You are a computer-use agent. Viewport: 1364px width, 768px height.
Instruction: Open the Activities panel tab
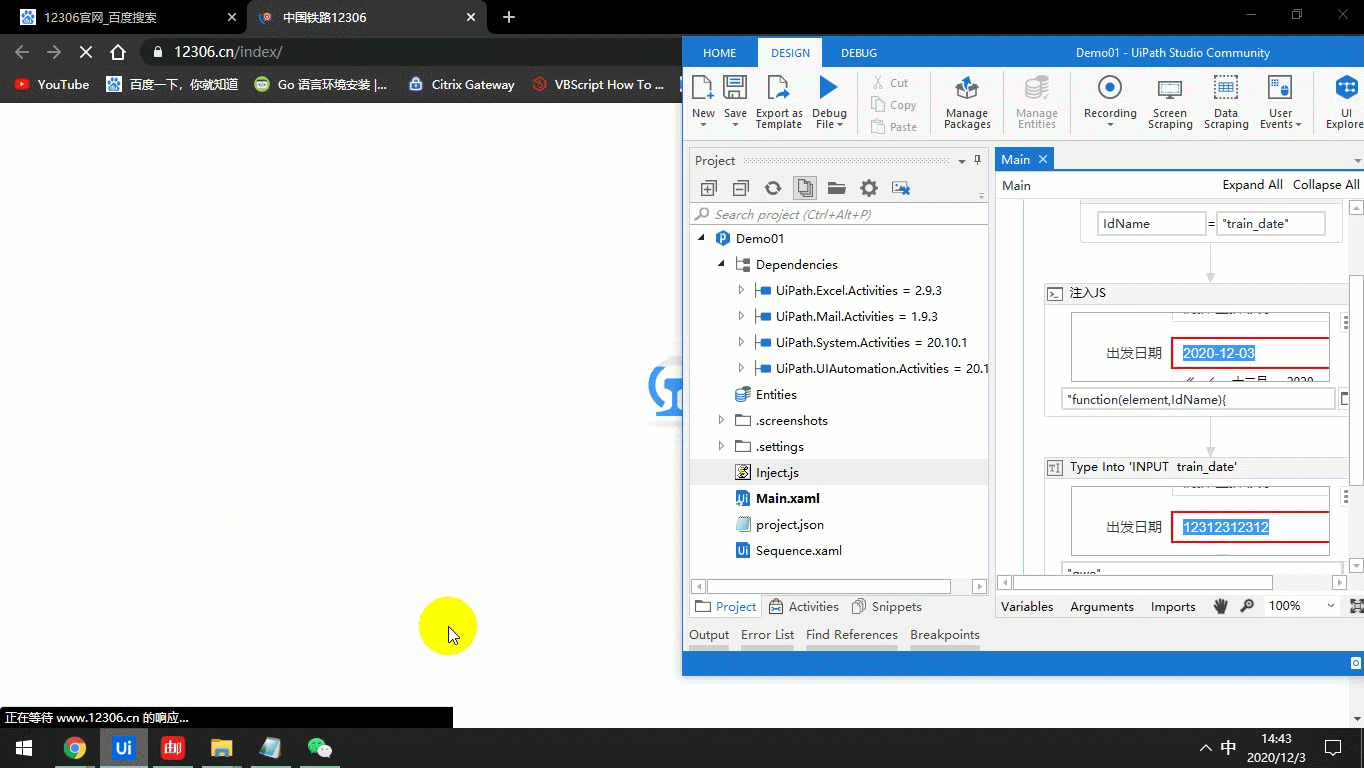803,606
